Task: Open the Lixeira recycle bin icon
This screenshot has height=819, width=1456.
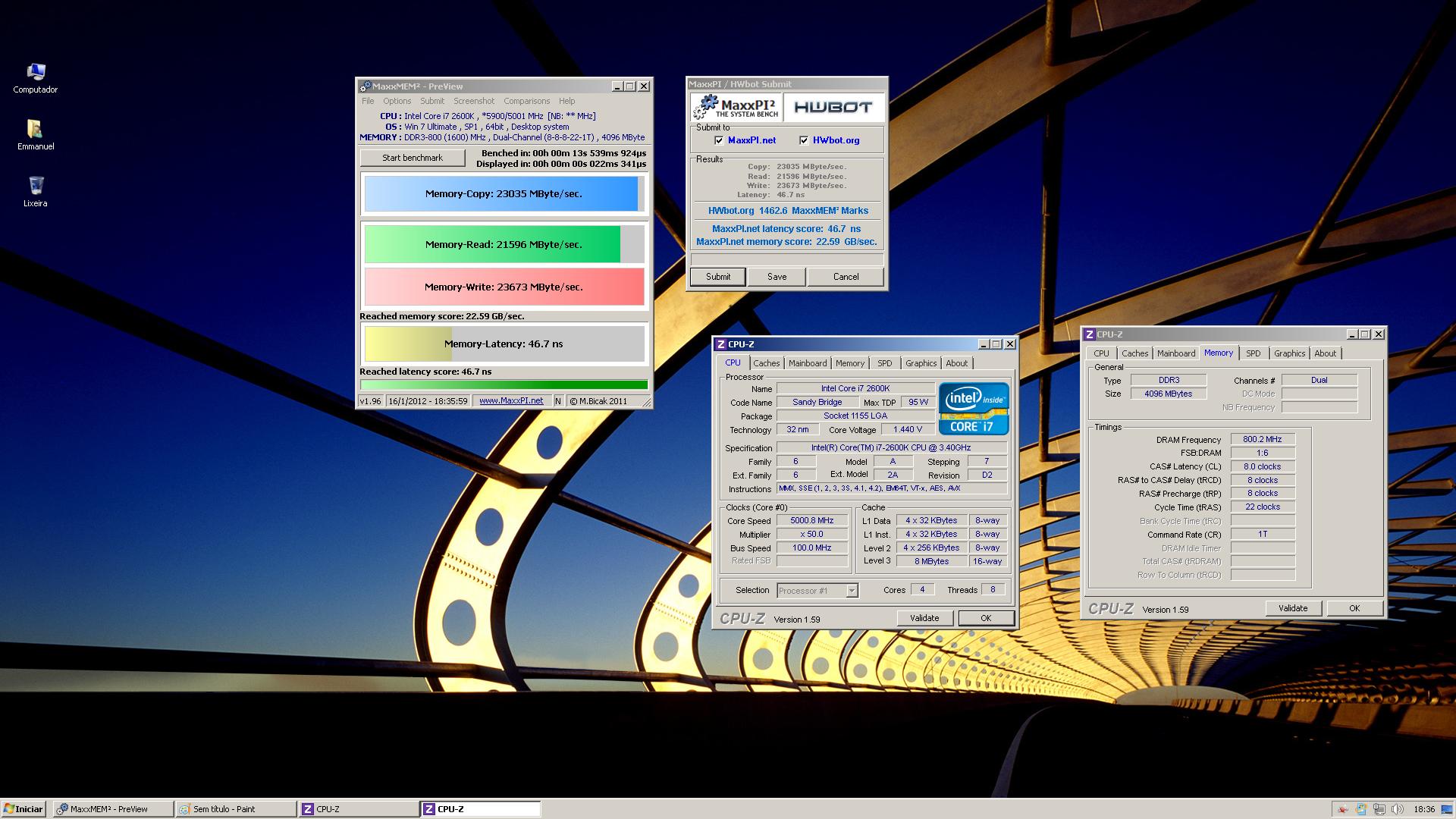Action: (36, 192)
